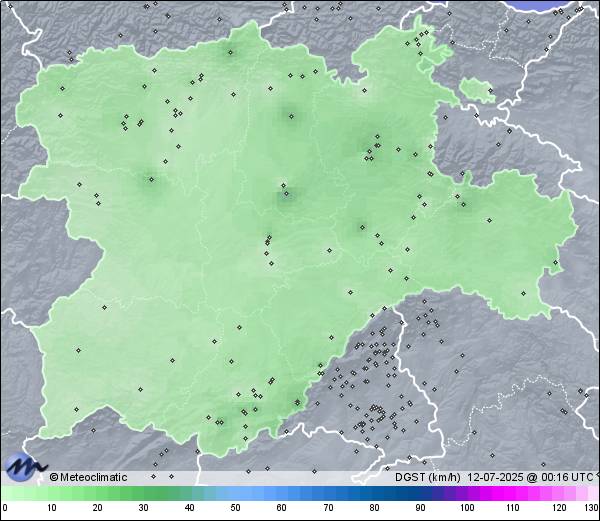Viewport: 600px width, 521px height.
Task: Click the scale label 120
Action: tap(559, 508)
